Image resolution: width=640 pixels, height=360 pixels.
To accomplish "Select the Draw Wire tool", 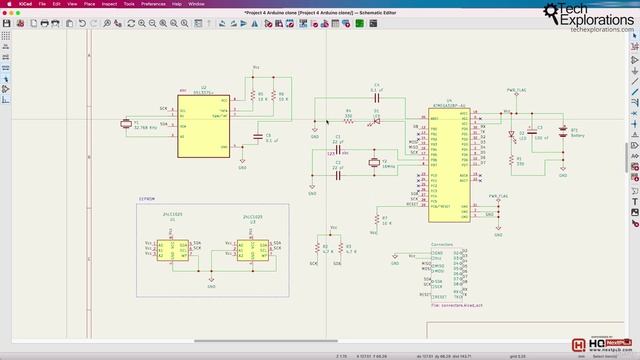I will (x=635, y=82).
